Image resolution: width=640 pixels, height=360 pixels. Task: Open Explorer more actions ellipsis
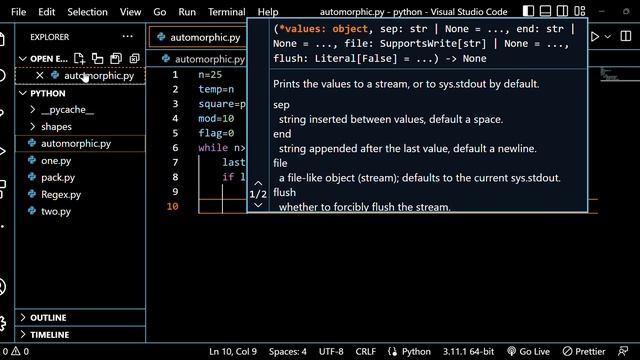click(x=128, y=37)
